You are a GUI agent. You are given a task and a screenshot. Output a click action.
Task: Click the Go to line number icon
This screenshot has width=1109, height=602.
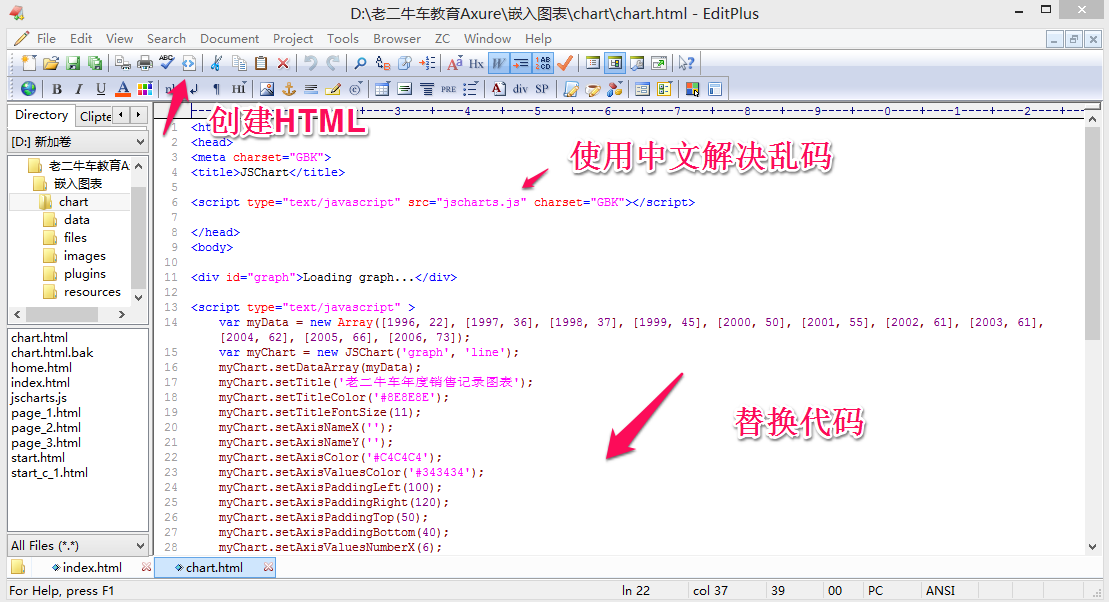click(427, 64)
